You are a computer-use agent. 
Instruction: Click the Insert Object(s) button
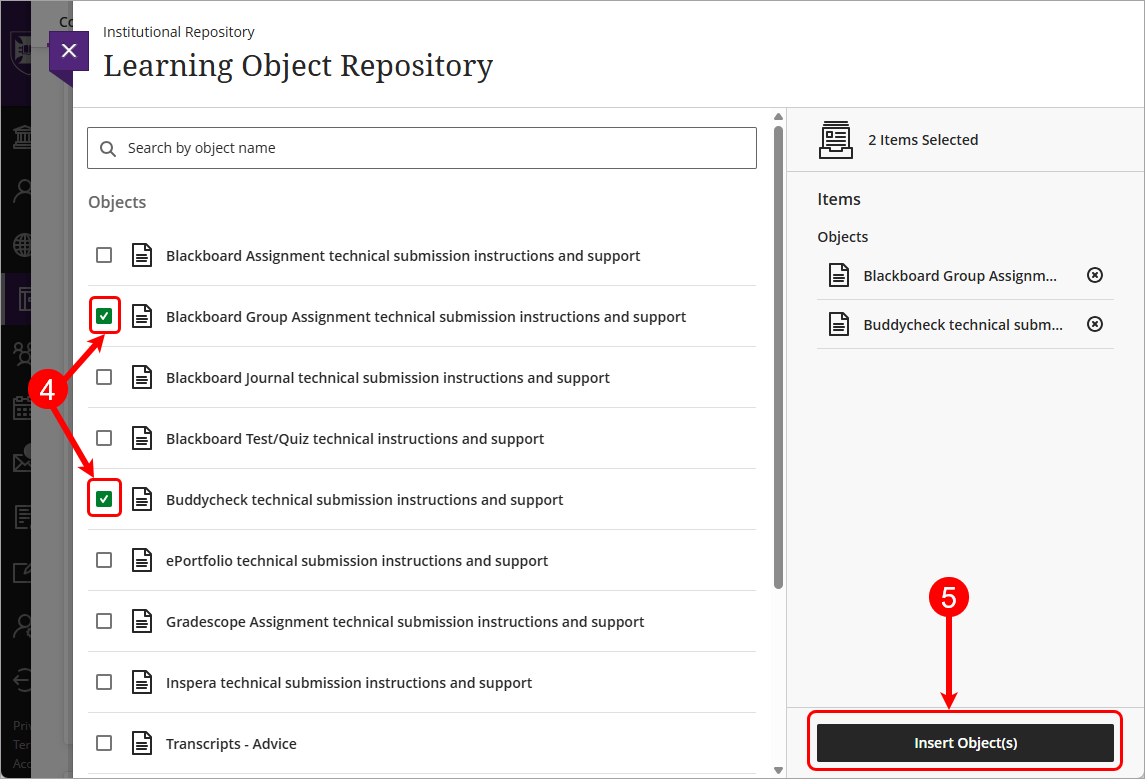point(965,742)
